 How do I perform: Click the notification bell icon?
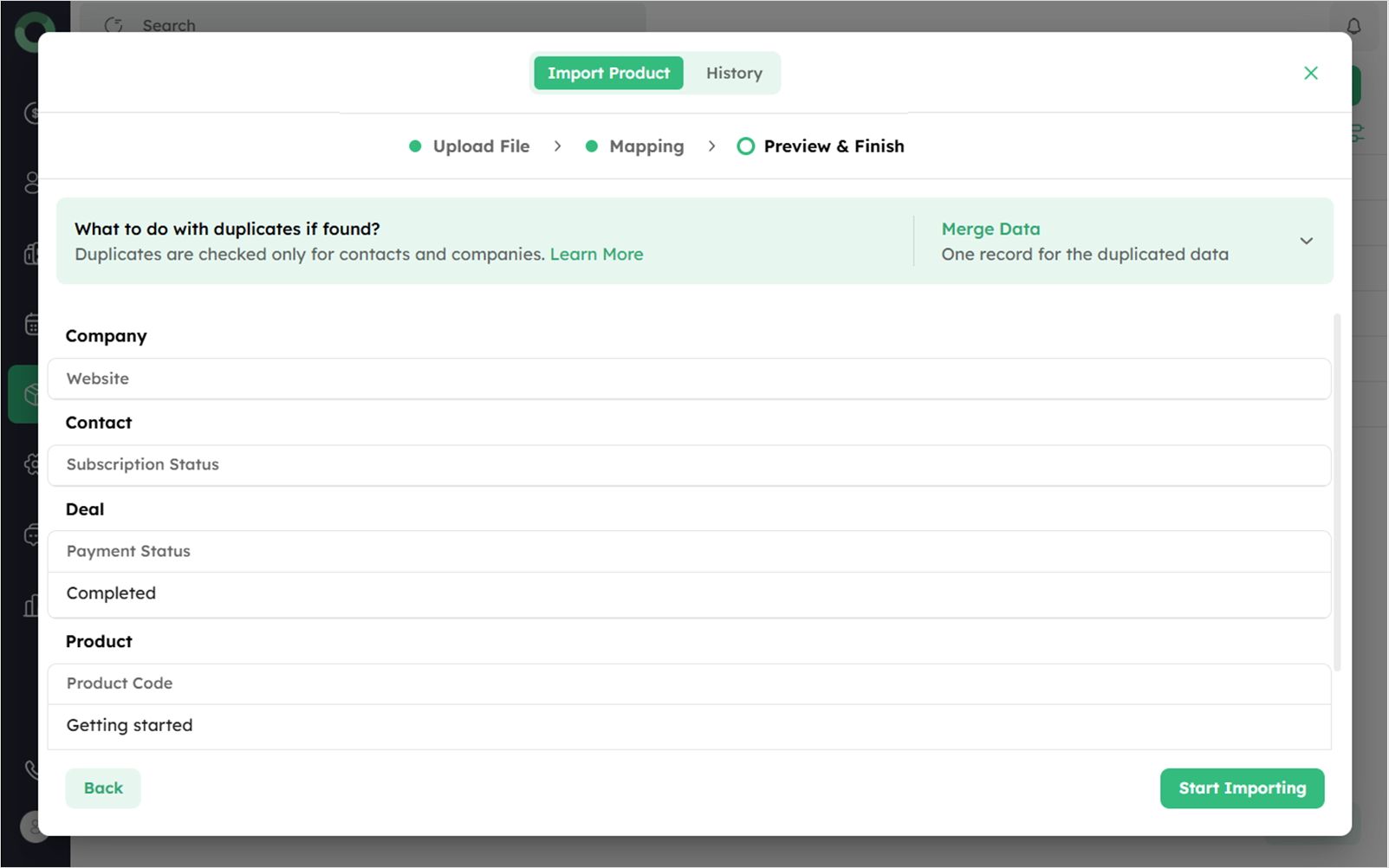[1353, 26]
